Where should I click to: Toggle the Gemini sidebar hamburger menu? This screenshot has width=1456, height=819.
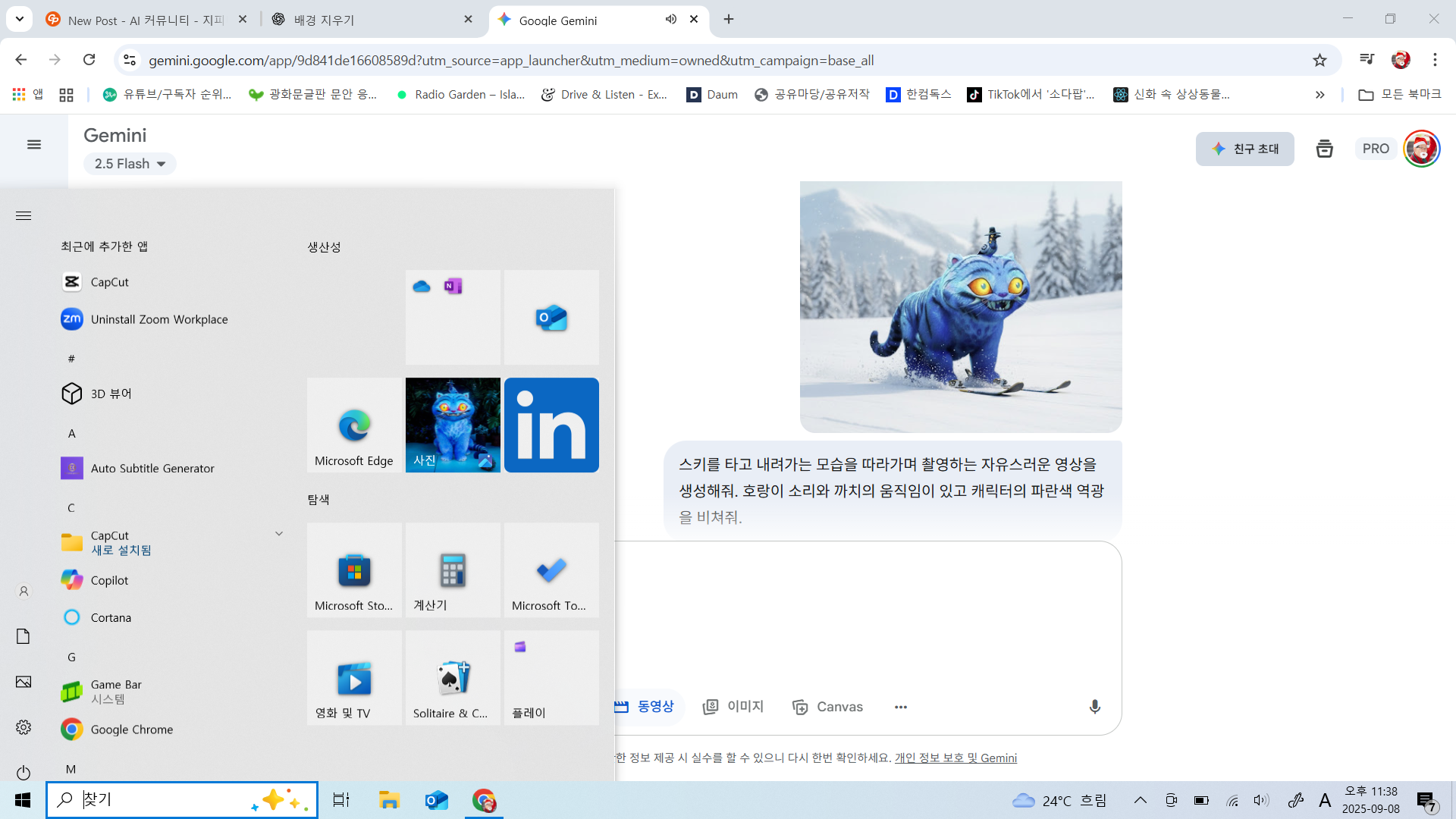tap(34, 144)
